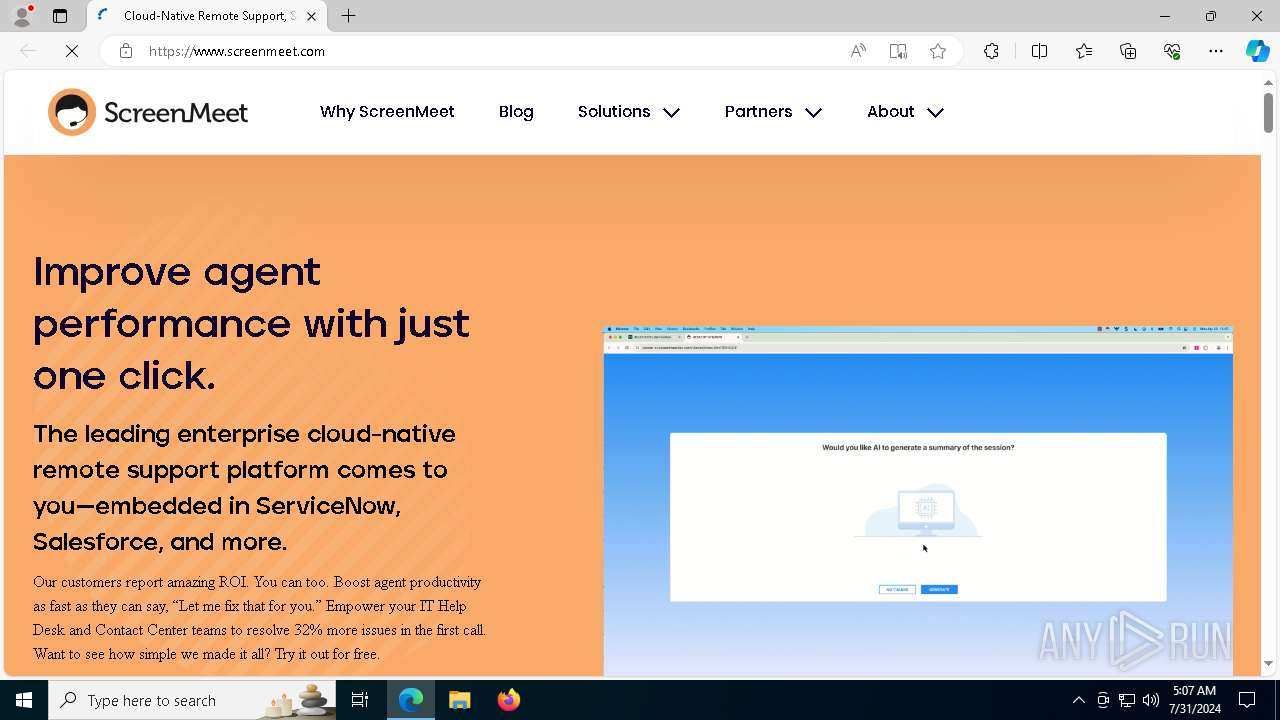Open Settings and more menu
This screenshot has height=720, width=1280.
(1216, 51)
